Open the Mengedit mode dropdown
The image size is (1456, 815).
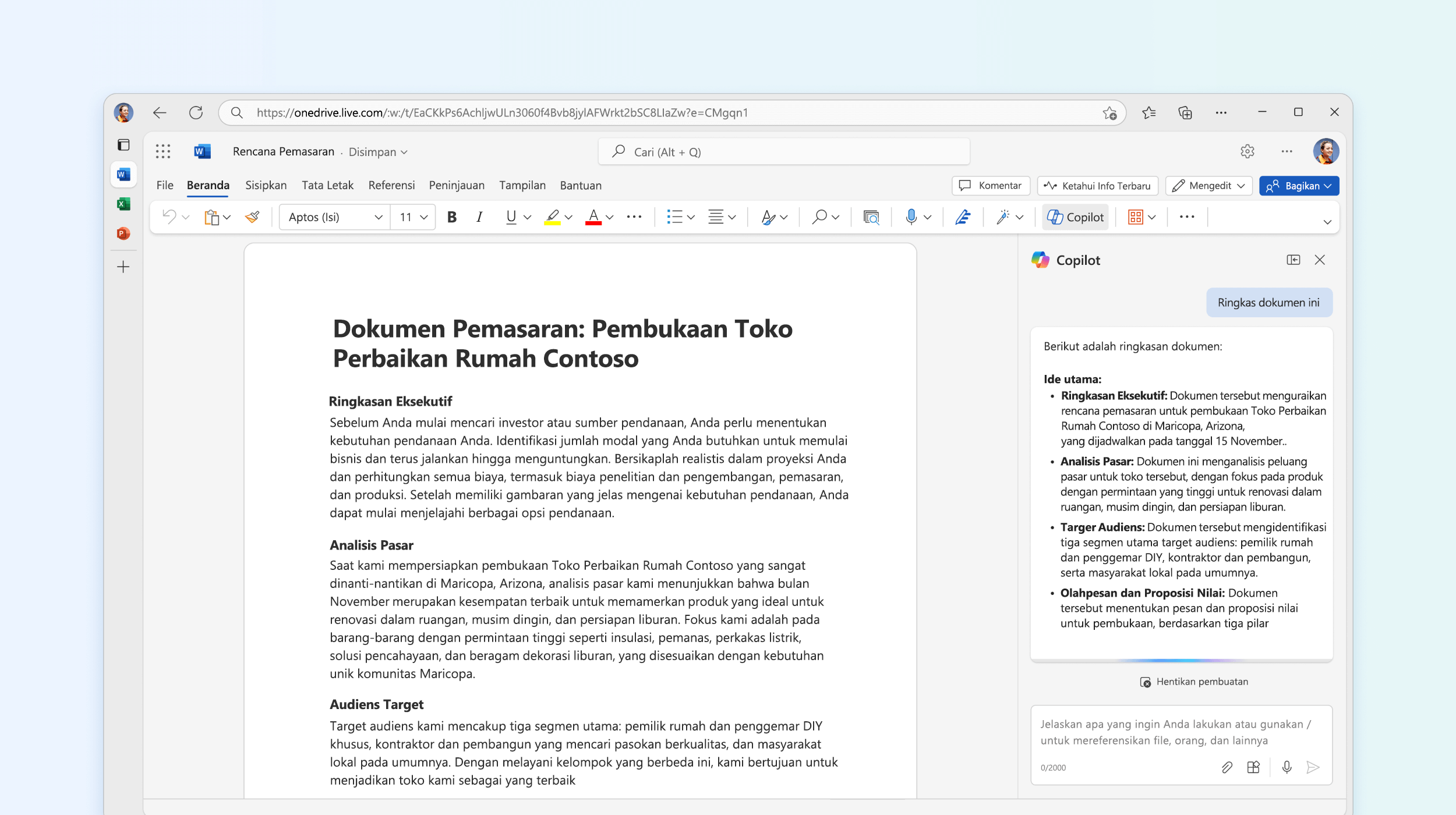coord(1209,186)
